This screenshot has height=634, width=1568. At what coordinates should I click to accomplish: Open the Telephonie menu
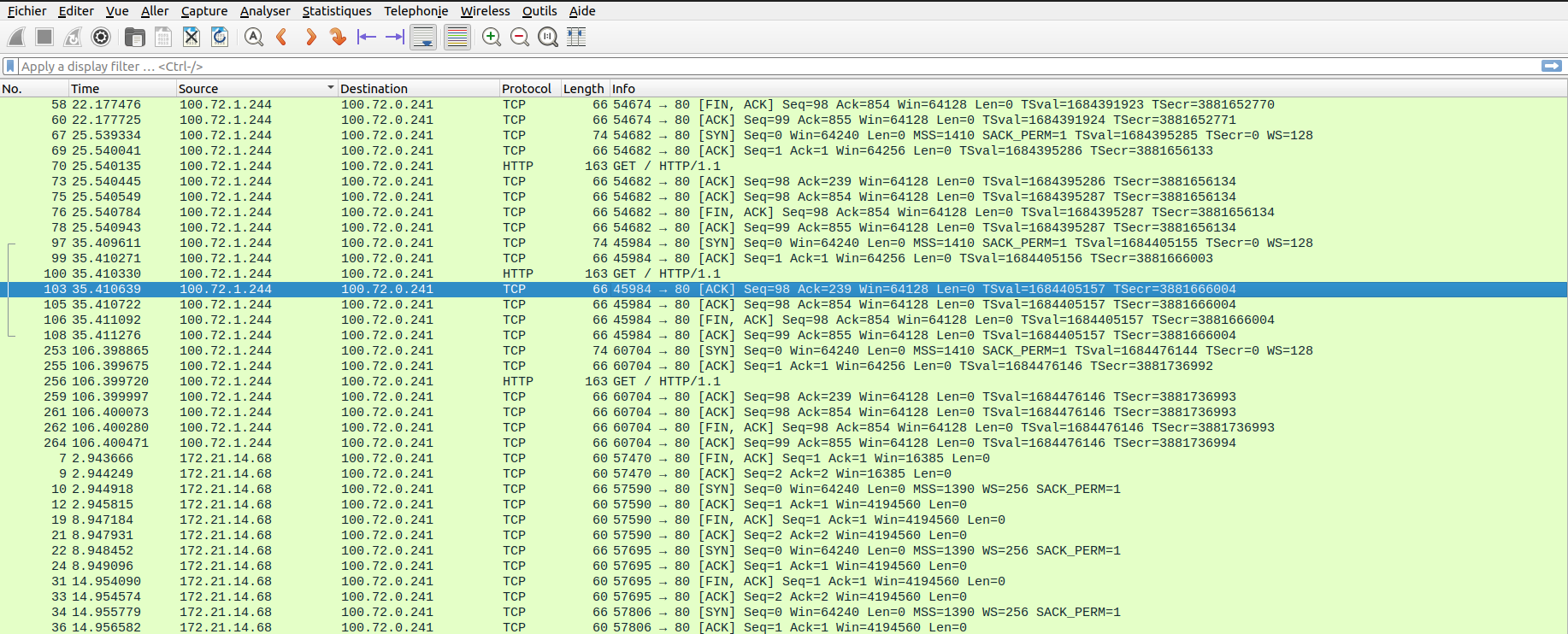[x=416, y=11]
